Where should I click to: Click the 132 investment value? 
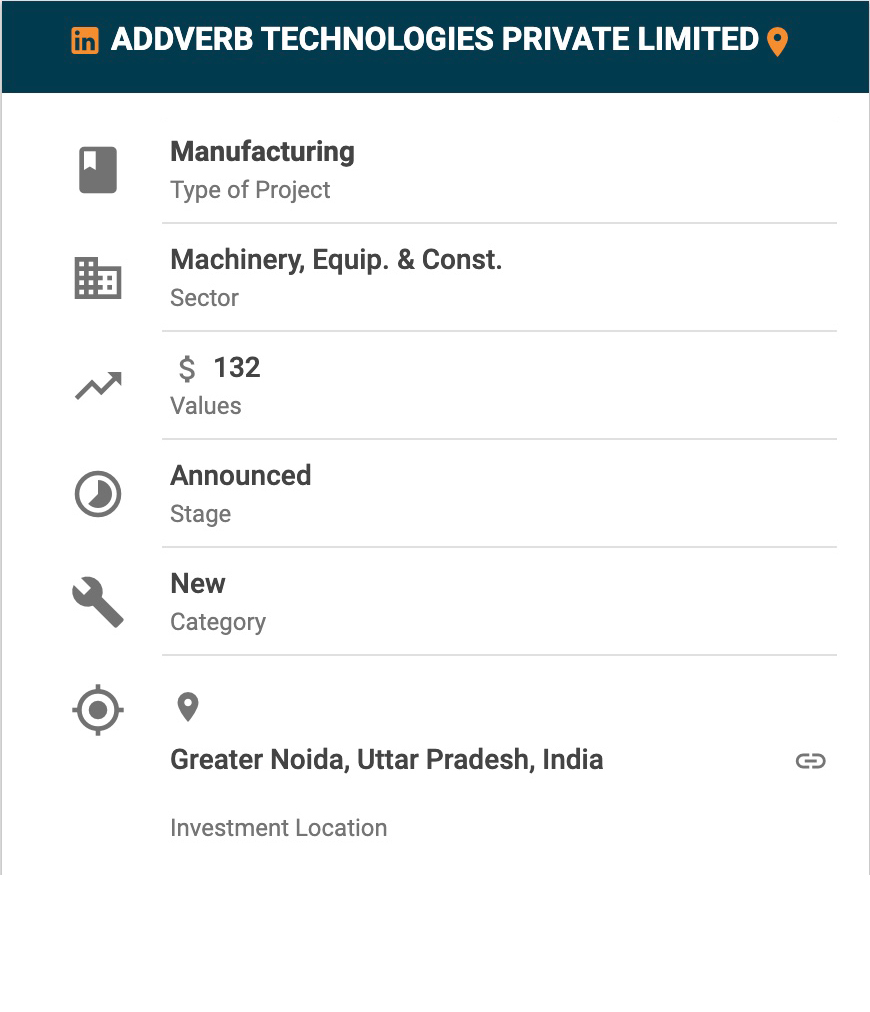237,368
